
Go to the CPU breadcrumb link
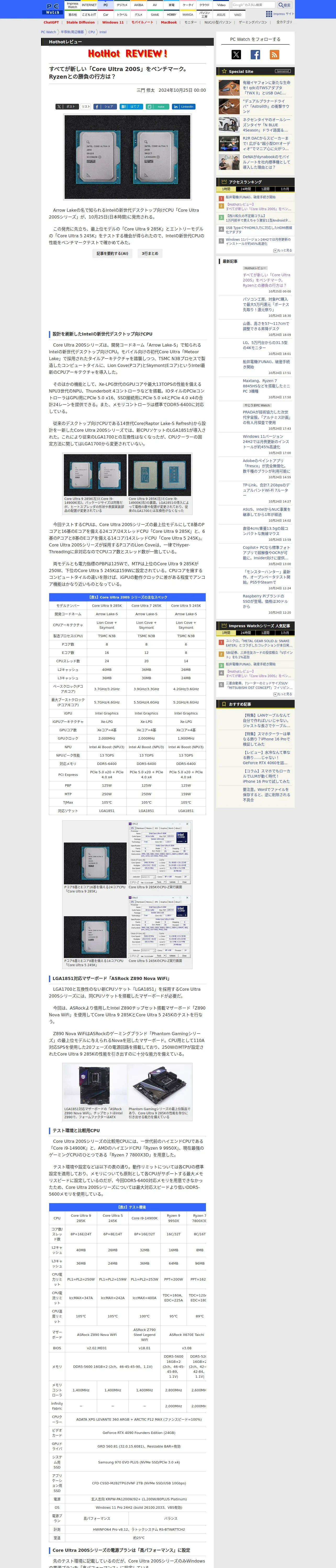pos(92,32)
